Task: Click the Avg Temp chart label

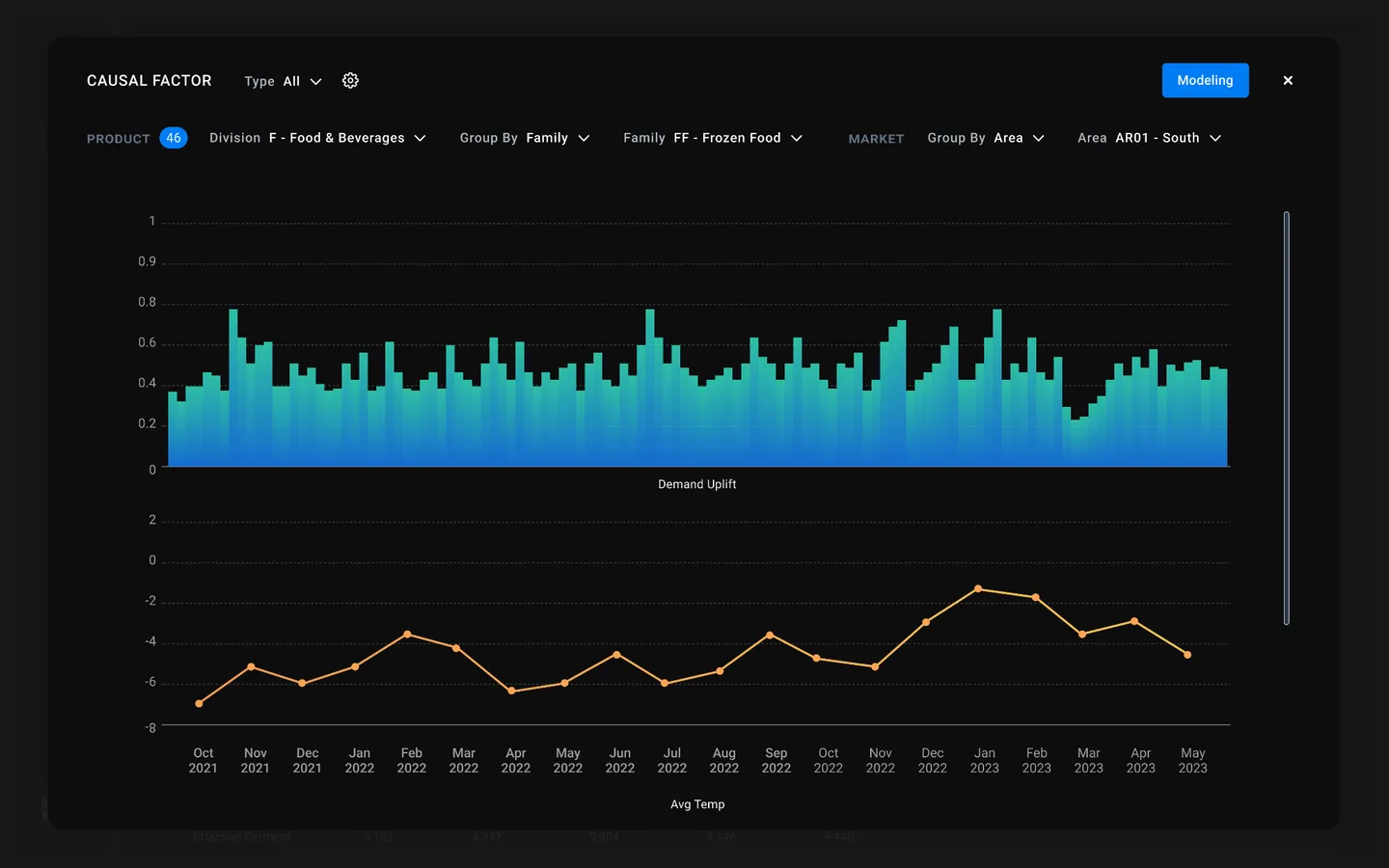Action: coord(696,804)
